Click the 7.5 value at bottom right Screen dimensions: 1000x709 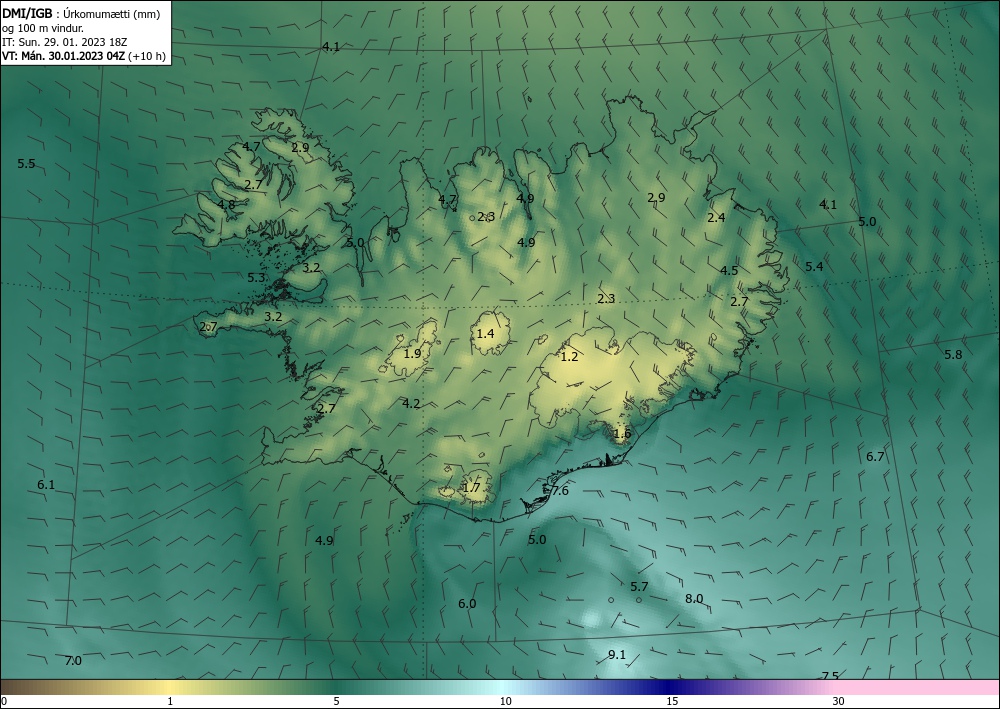click(x=830, y=676)
